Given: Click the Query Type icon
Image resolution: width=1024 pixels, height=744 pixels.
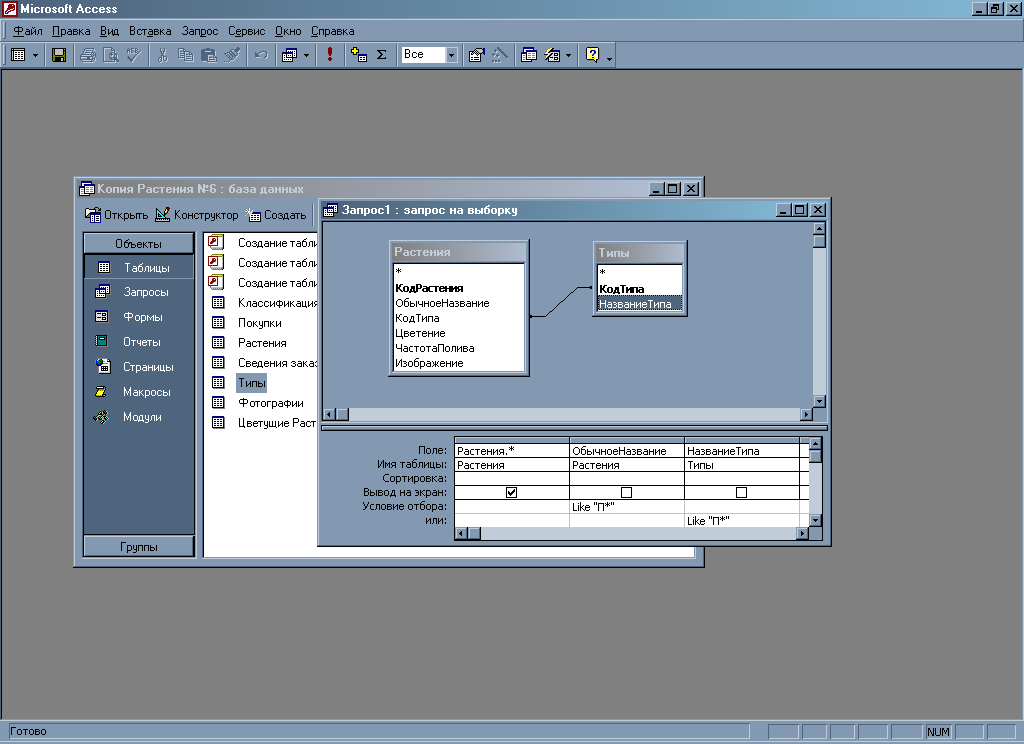Looking at the screenshot, I should [289, 55].
